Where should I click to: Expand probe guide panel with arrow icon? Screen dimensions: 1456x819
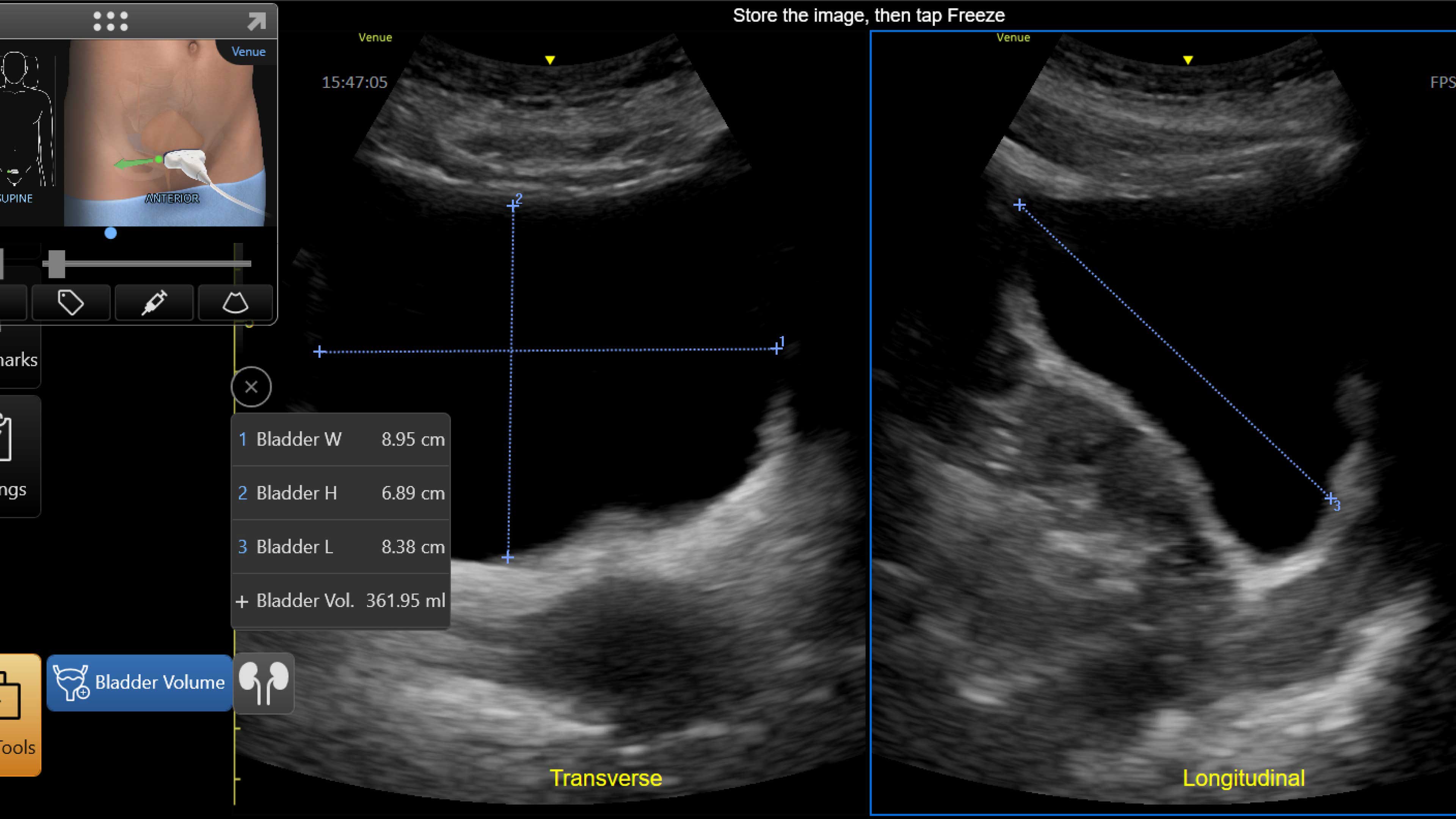pyautogui.click(x=256, y=22)
